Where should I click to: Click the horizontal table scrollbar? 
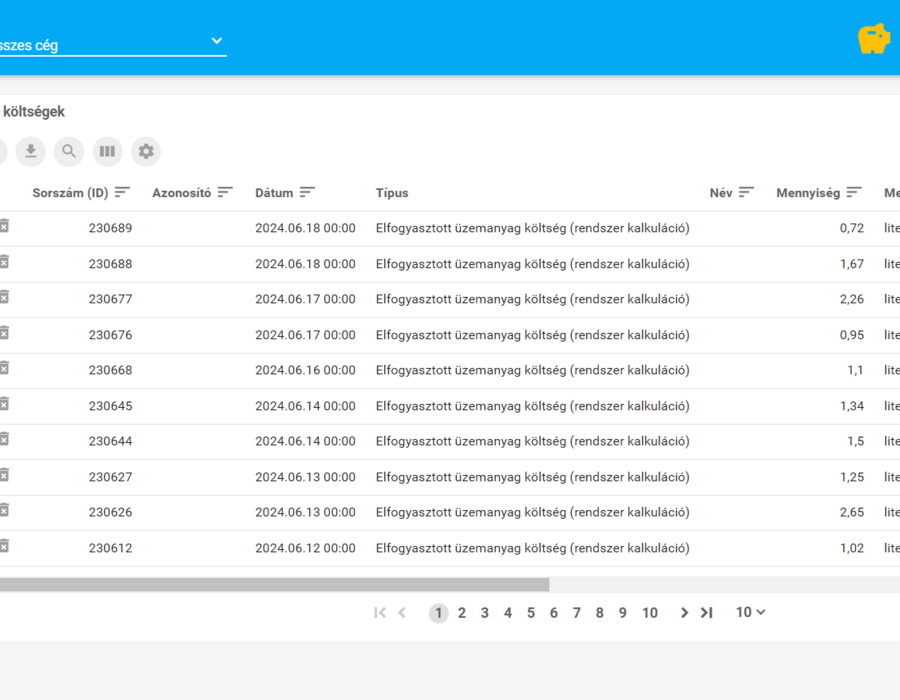[274, 584]
